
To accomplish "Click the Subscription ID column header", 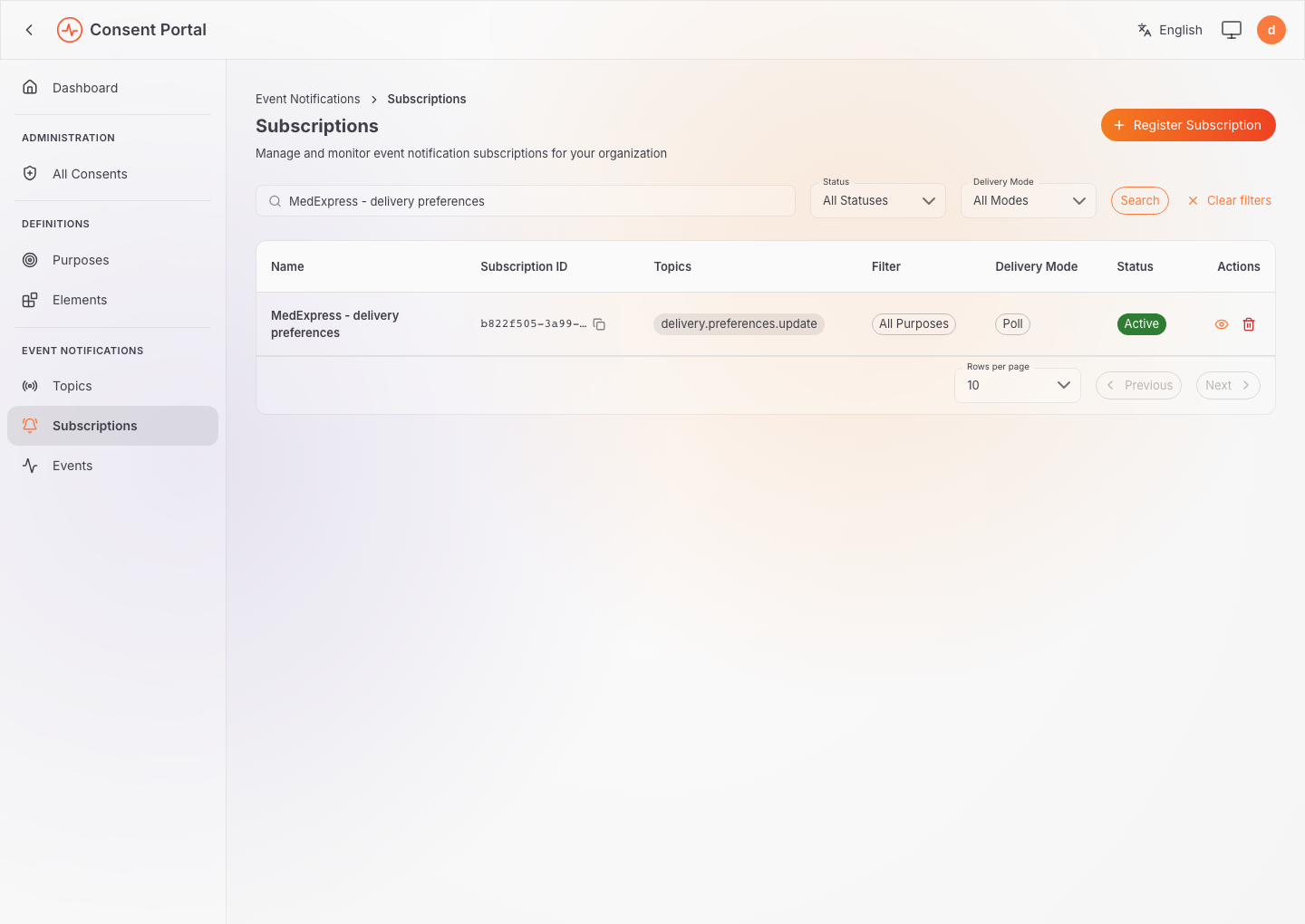I will (524, 266).
